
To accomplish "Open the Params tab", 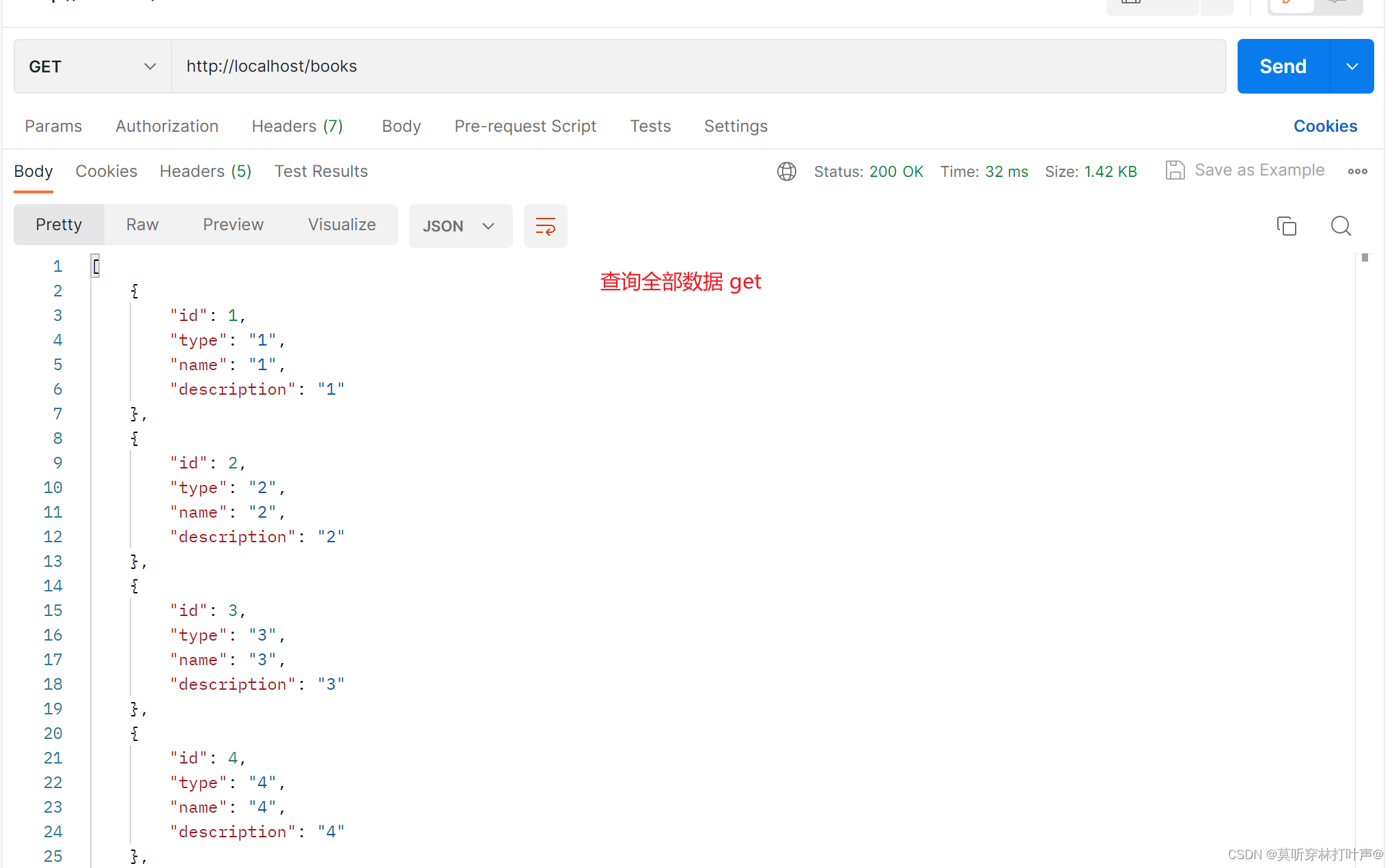I will (x=53, y=126).
